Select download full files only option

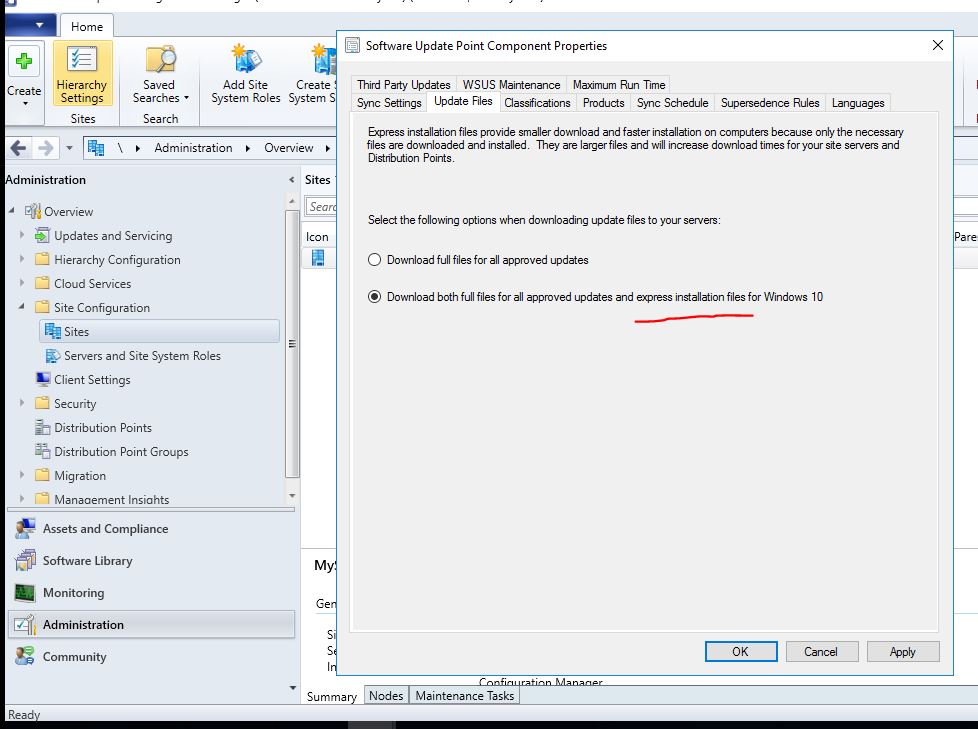374,259
